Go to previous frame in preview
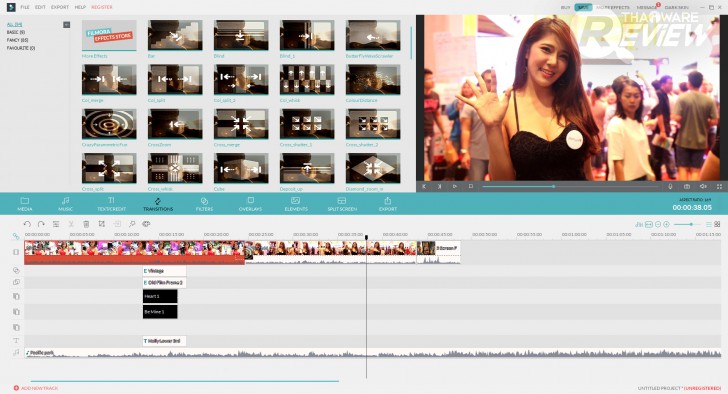Image resolution: width=728 pixels, height=394 pixels. 424,187
